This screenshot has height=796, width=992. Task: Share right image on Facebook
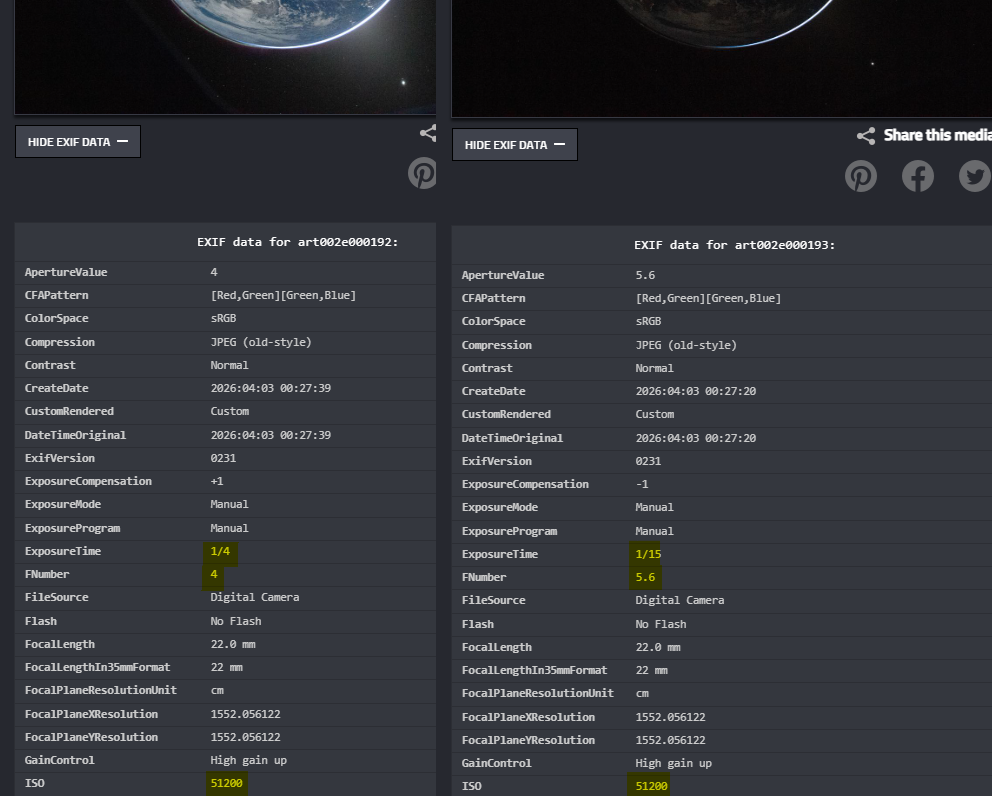pyautogui.click(x=918, y=176)
